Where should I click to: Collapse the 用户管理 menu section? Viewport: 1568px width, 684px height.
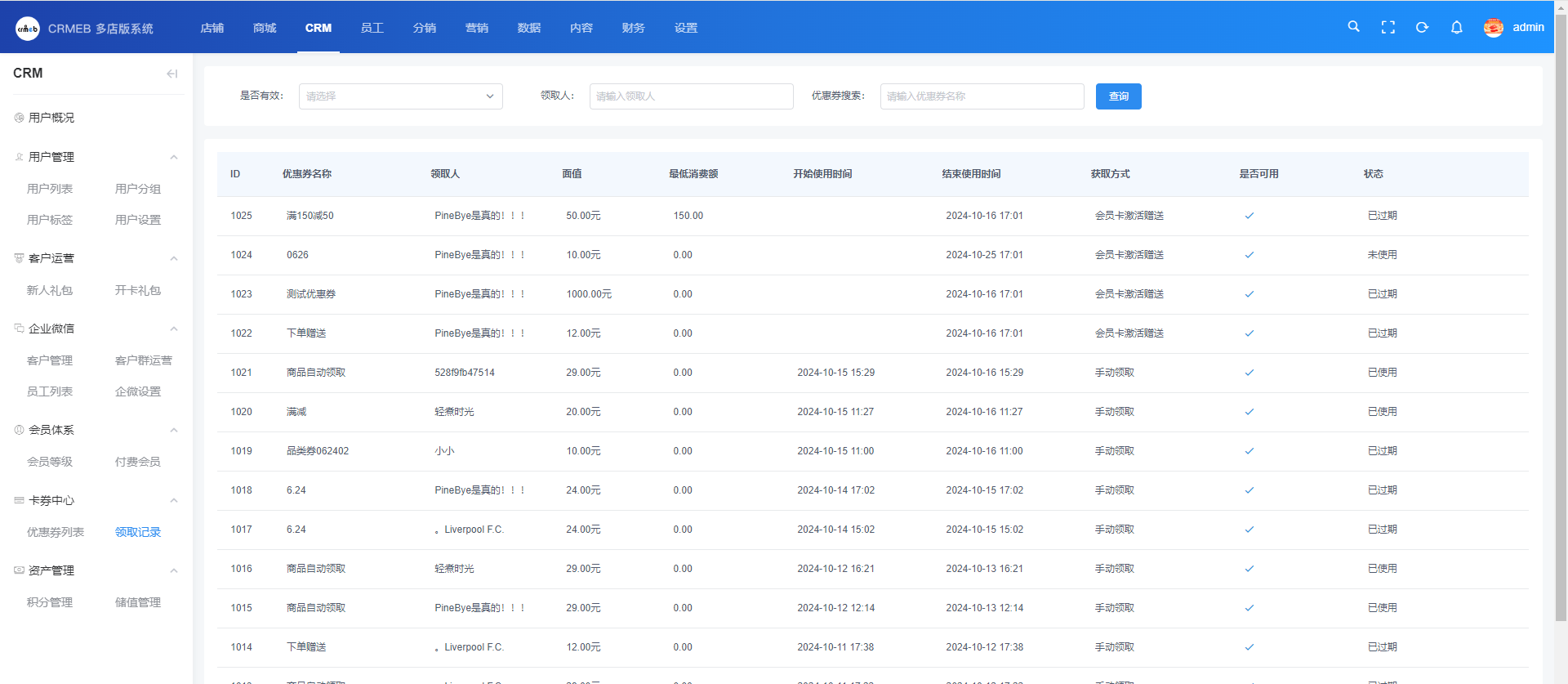click(173, 157)
